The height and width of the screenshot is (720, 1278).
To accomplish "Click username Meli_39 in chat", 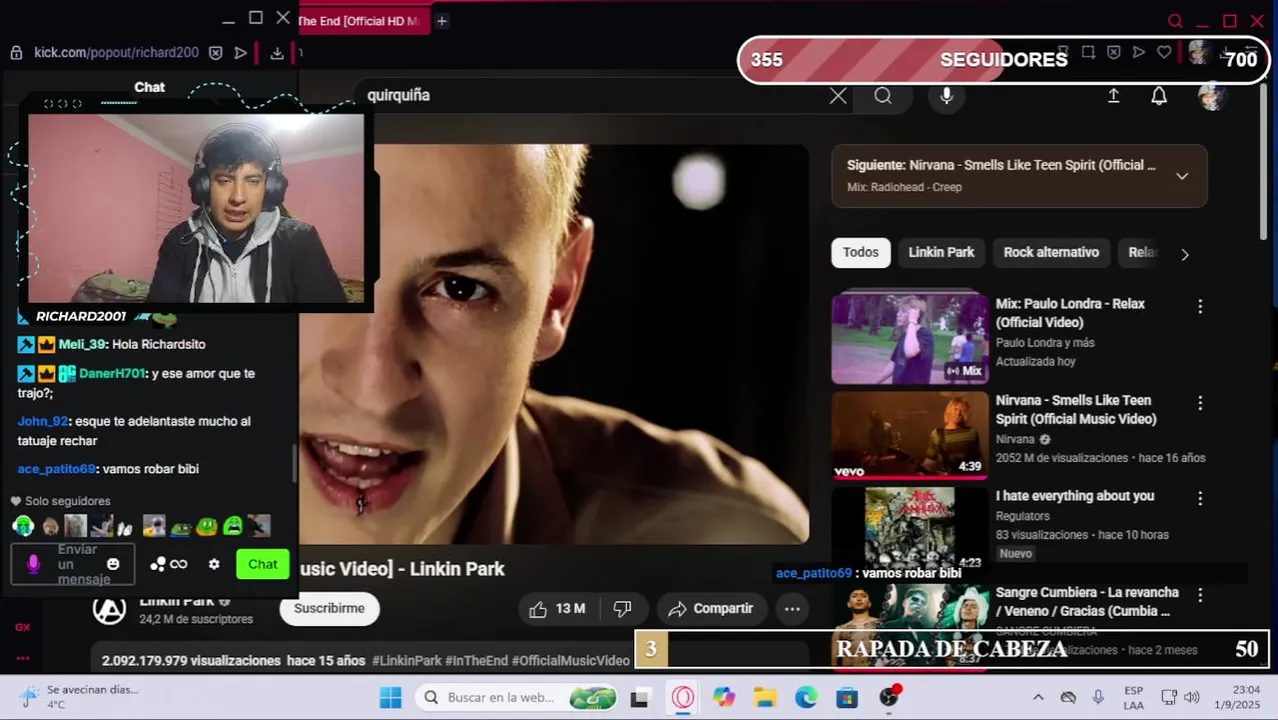I will pyautogui.click(x=82, y=344).
